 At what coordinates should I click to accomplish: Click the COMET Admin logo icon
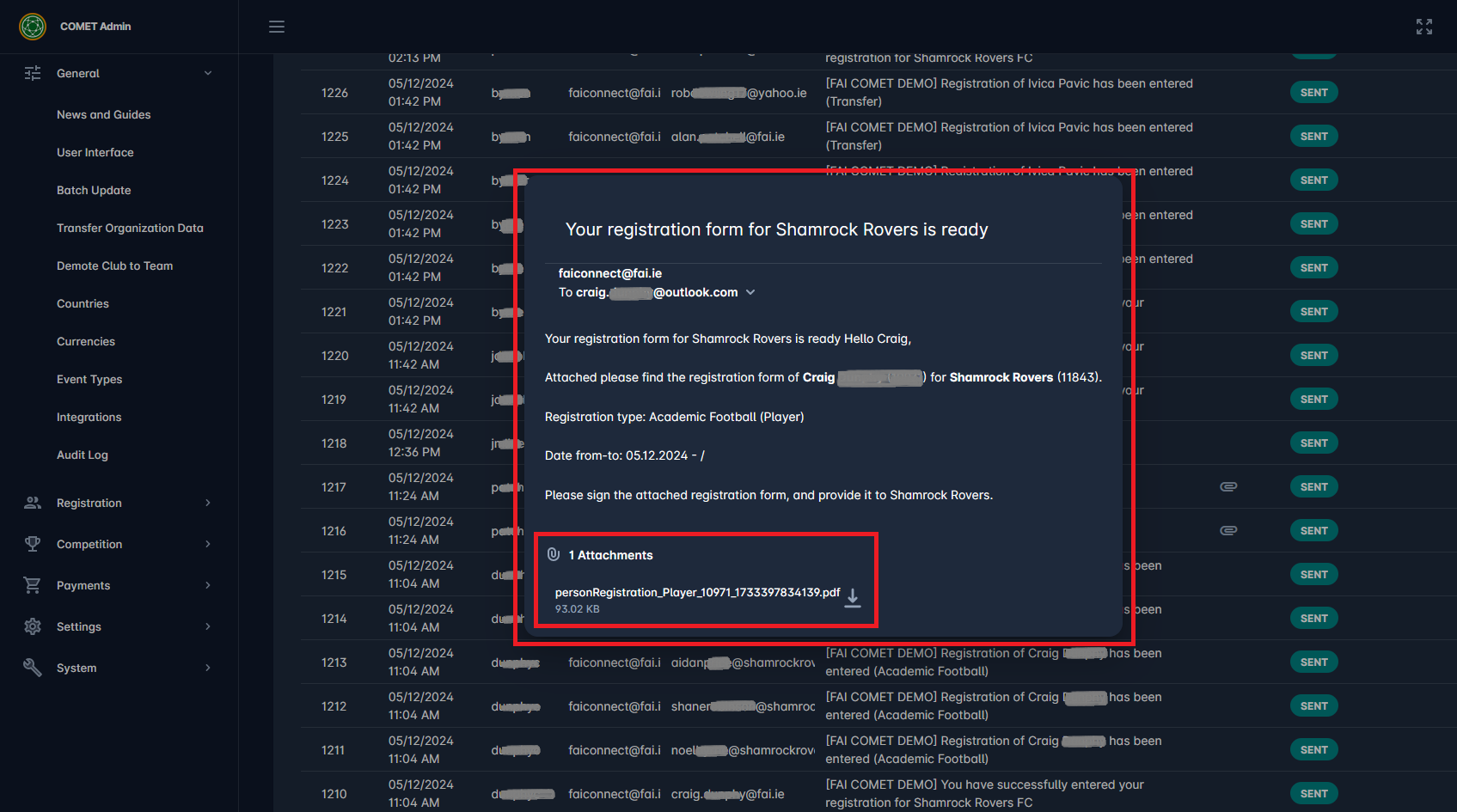pyautogui.click(x=33, y=27)
